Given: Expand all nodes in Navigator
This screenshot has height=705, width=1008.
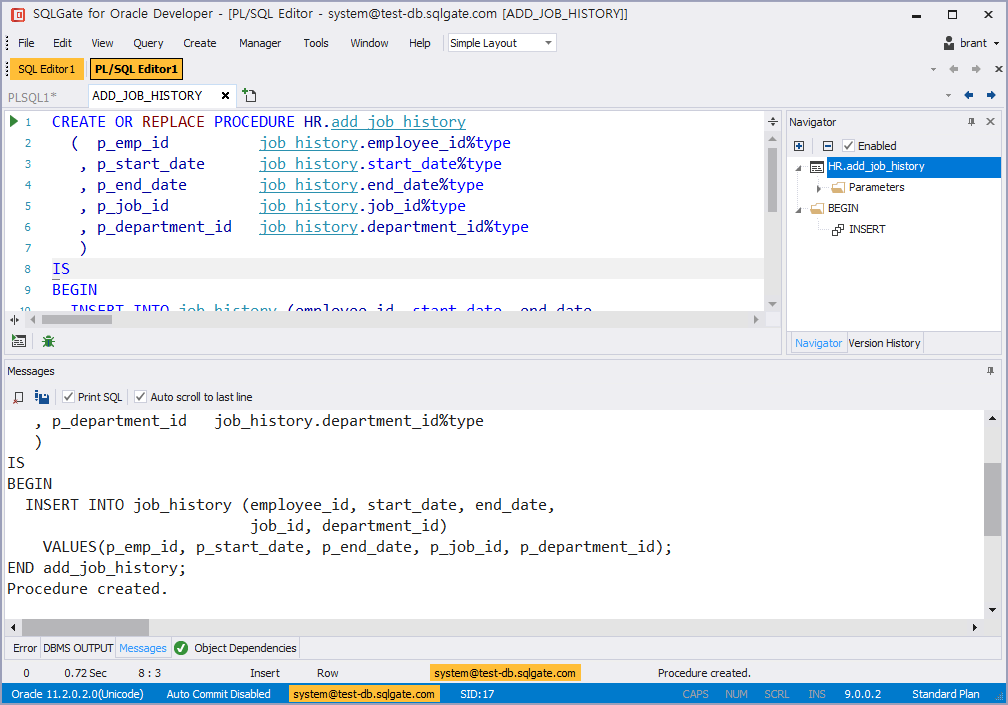Looking at the screenshot, I should click(x=799, y=146).
